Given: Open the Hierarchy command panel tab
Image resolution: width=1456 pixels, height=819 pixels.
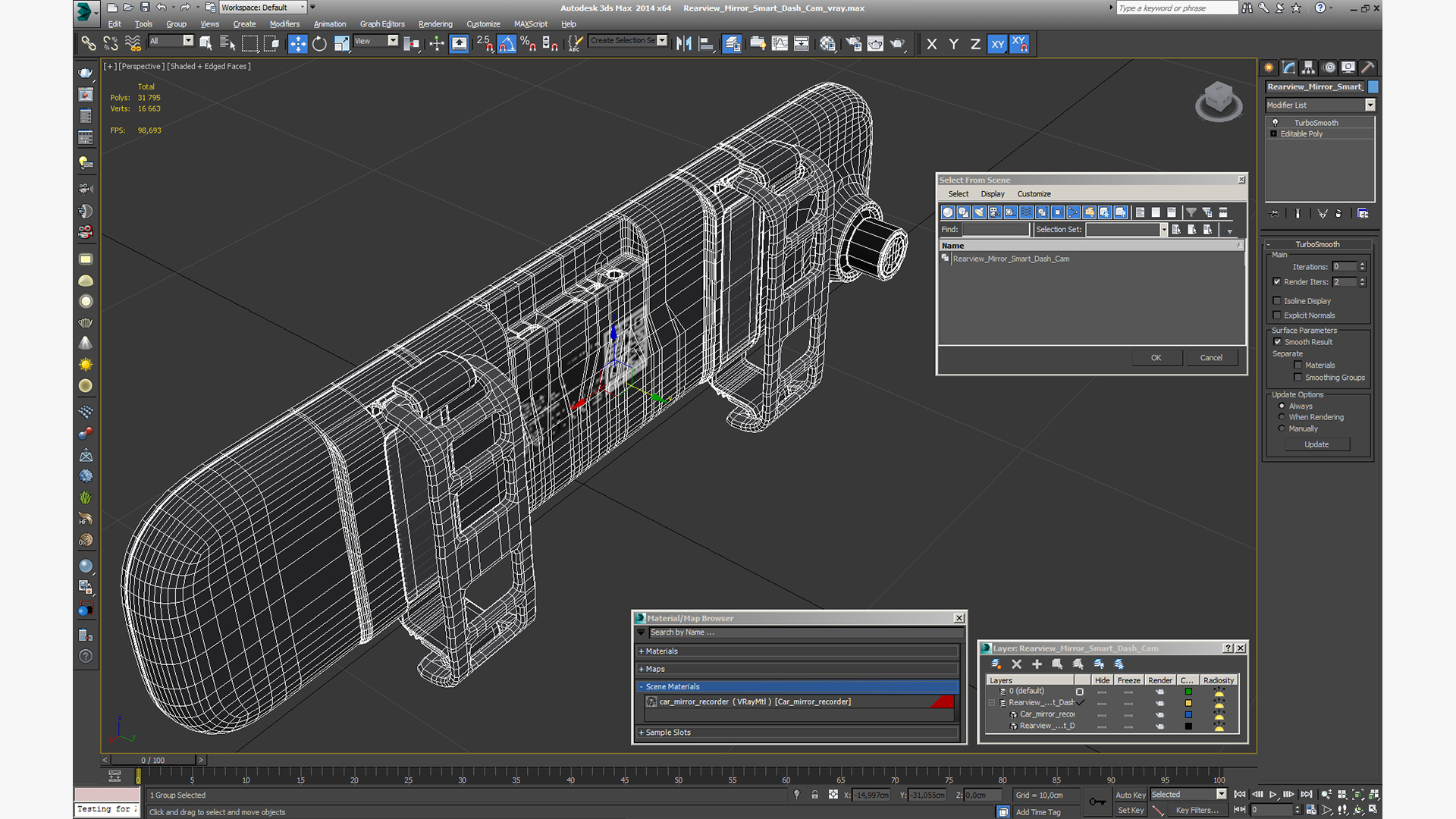Looking at the screenshot, I should [1308, 67].
